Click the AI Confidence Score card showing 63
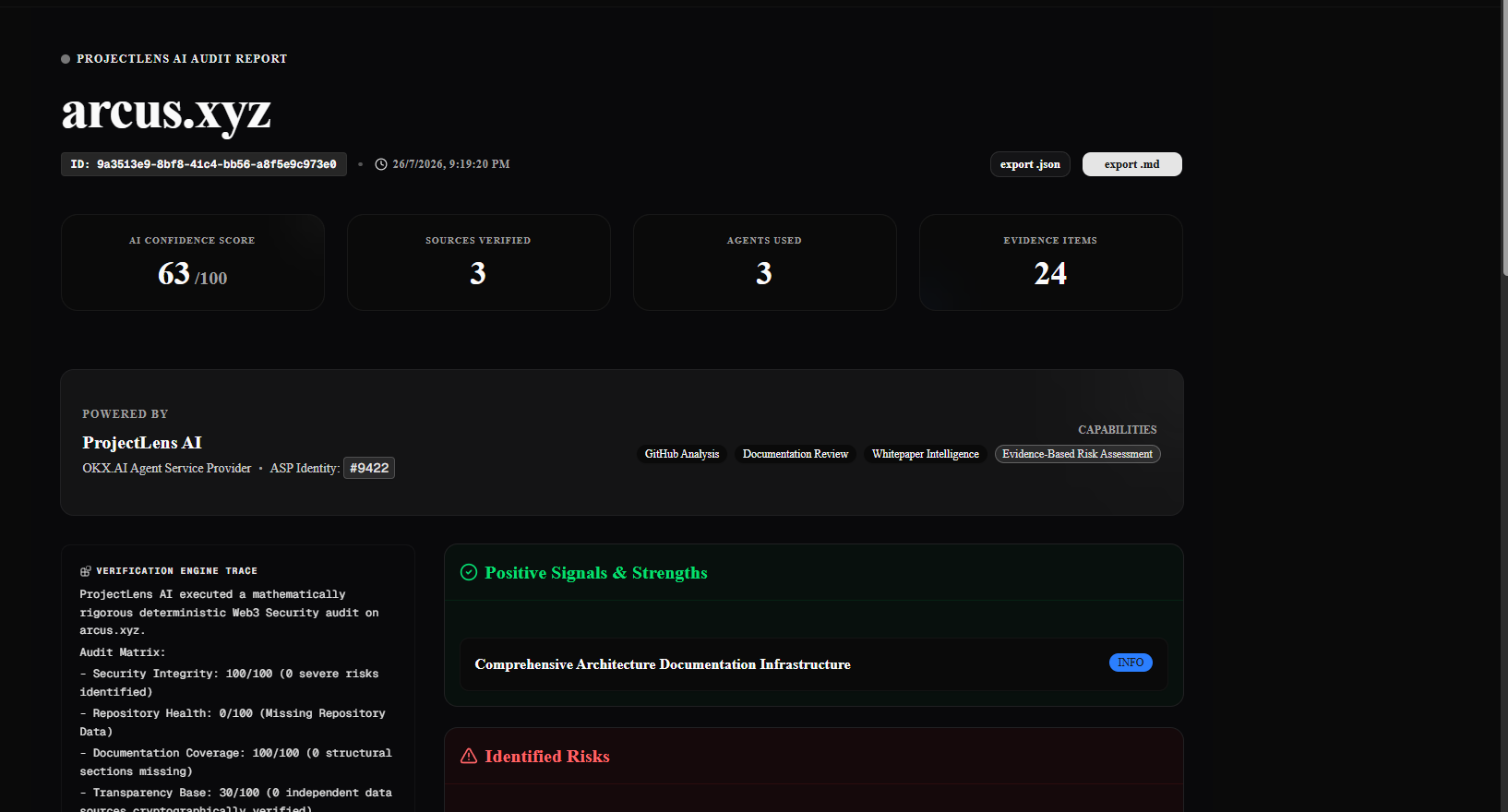The image size is (1508, 812). [193, 263]
